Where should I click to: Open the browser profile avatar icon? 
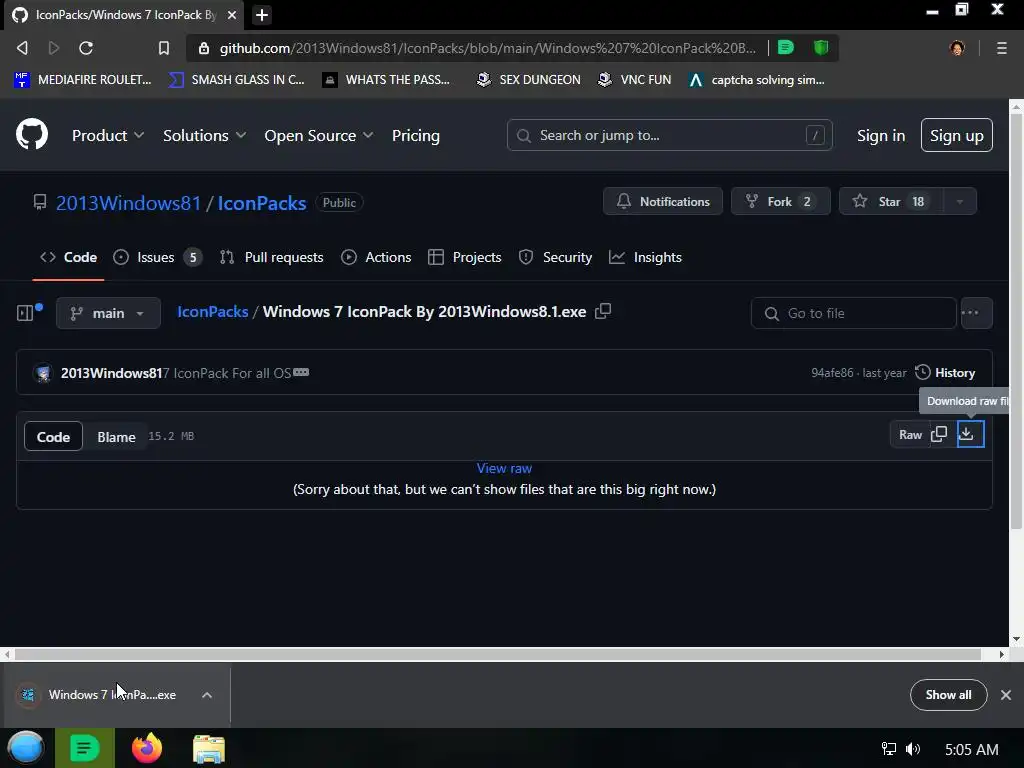[957, 48]
